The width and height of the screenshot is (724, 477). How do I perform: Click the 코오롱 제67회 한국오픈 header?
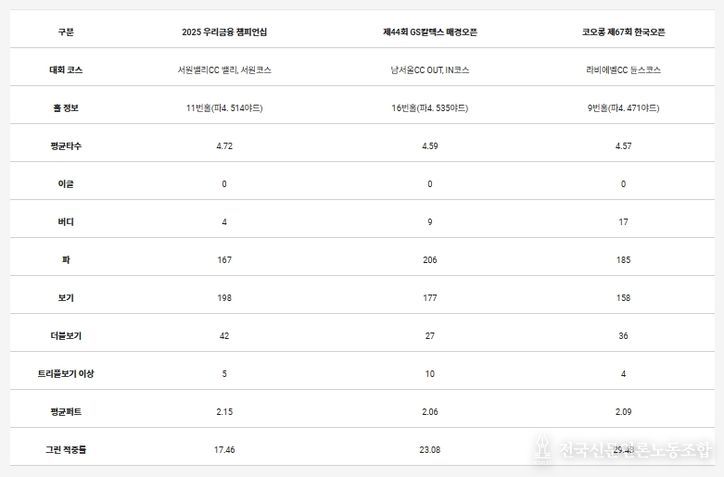click(623, 32)
